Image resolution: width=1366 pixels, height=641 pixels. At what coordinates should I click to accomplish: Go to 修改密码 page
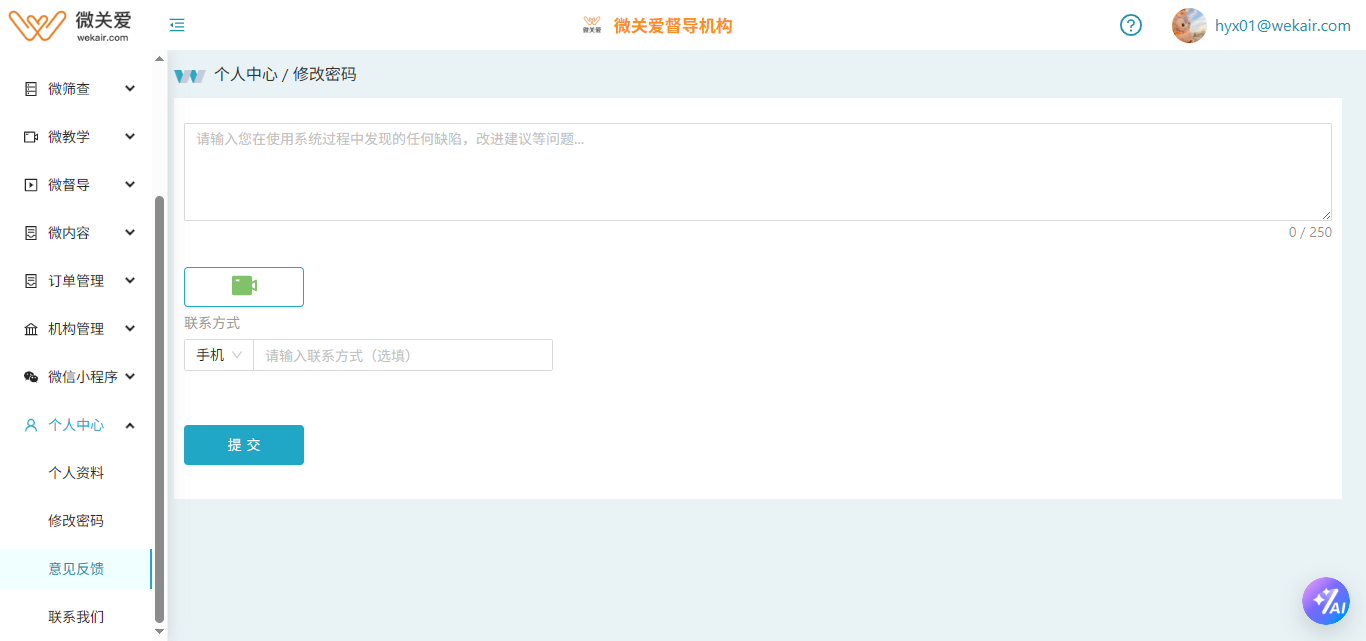pos(76,521)
